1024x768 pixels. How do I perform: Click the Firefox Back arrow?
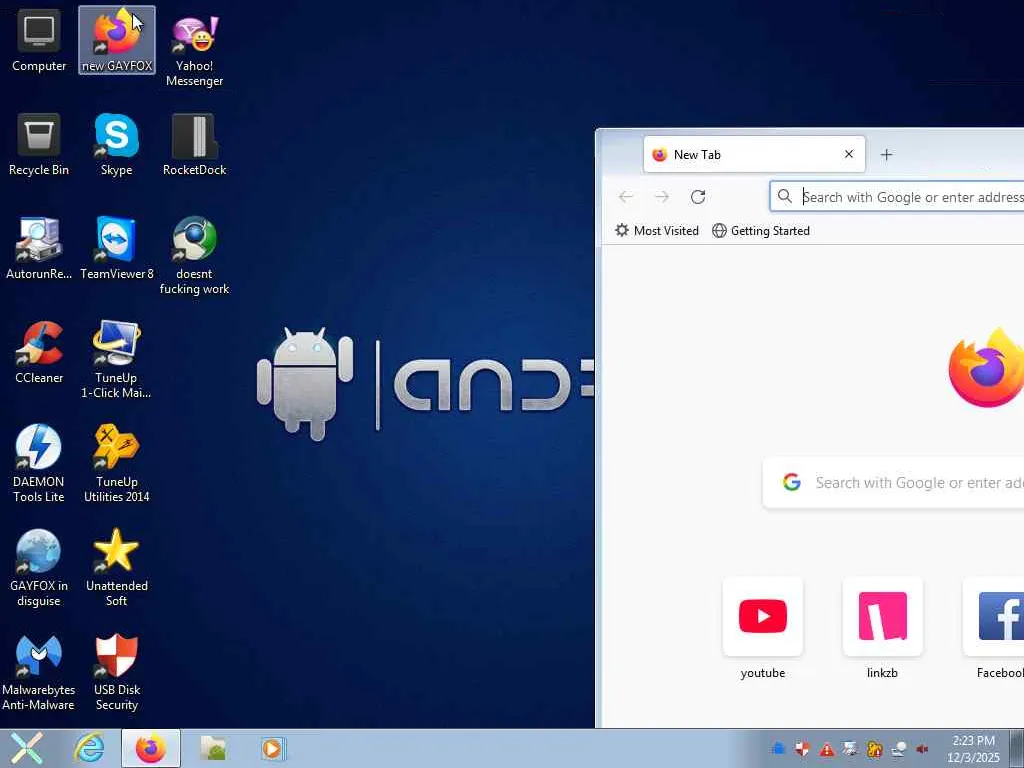(x=626, y=197)
